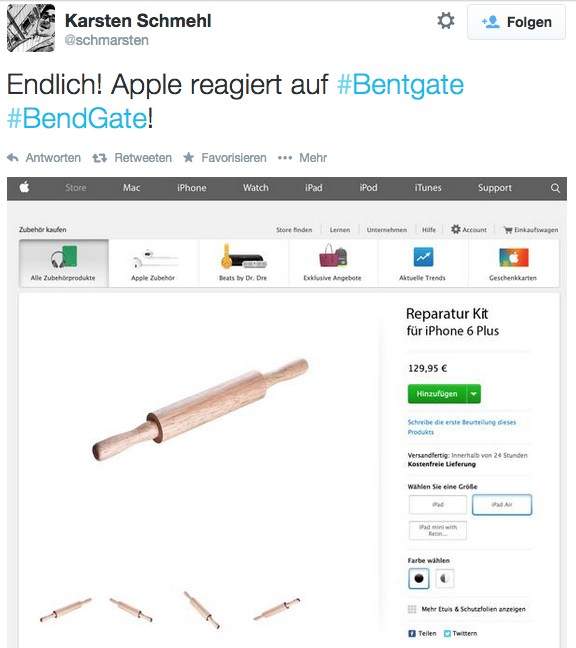Click the Antworten reply arrow icon
Screen dimensions: 576x648
(13, 157)
